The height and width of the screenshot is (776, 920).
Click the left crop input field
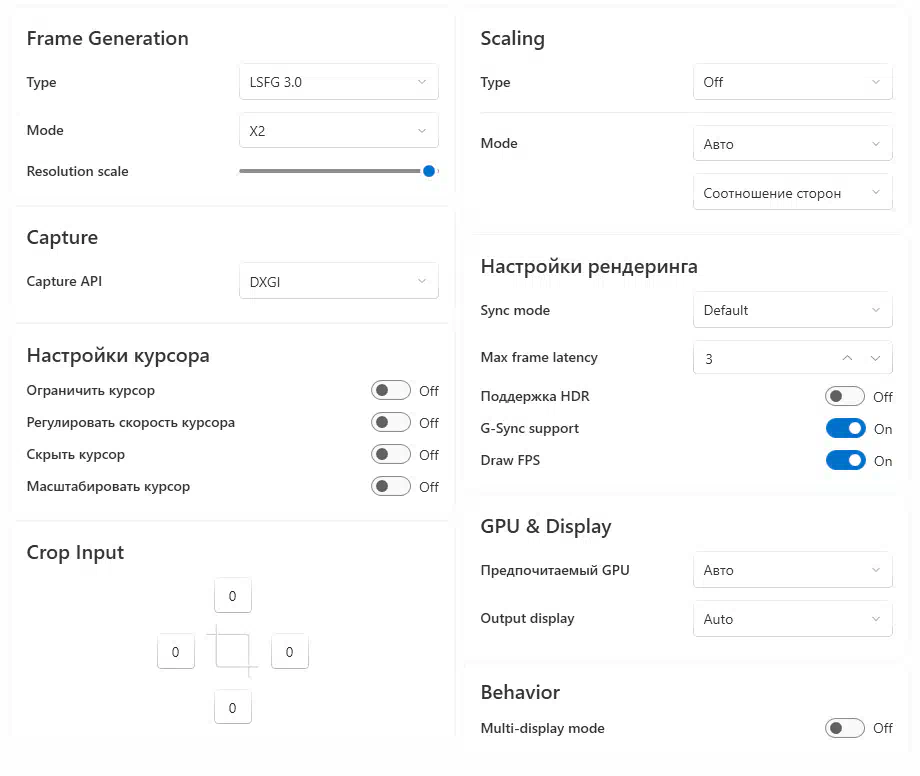coord(176,651)
